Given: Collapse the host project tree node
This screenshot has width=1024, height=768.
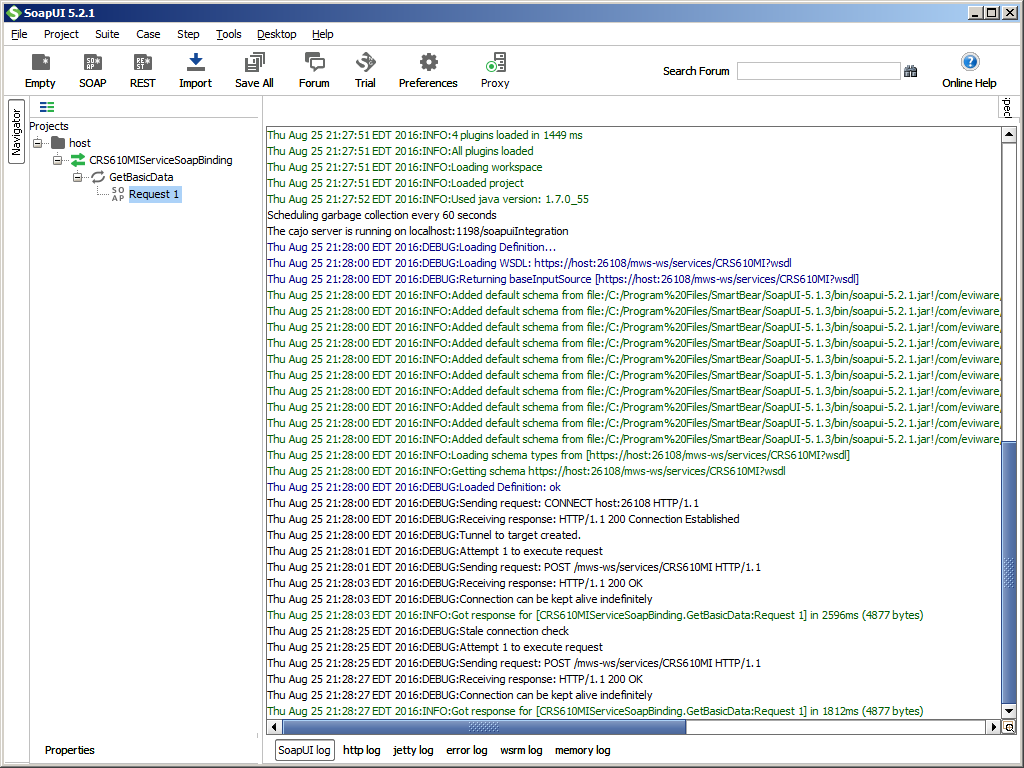Looking at the screenshot, I should pos(39,143).
